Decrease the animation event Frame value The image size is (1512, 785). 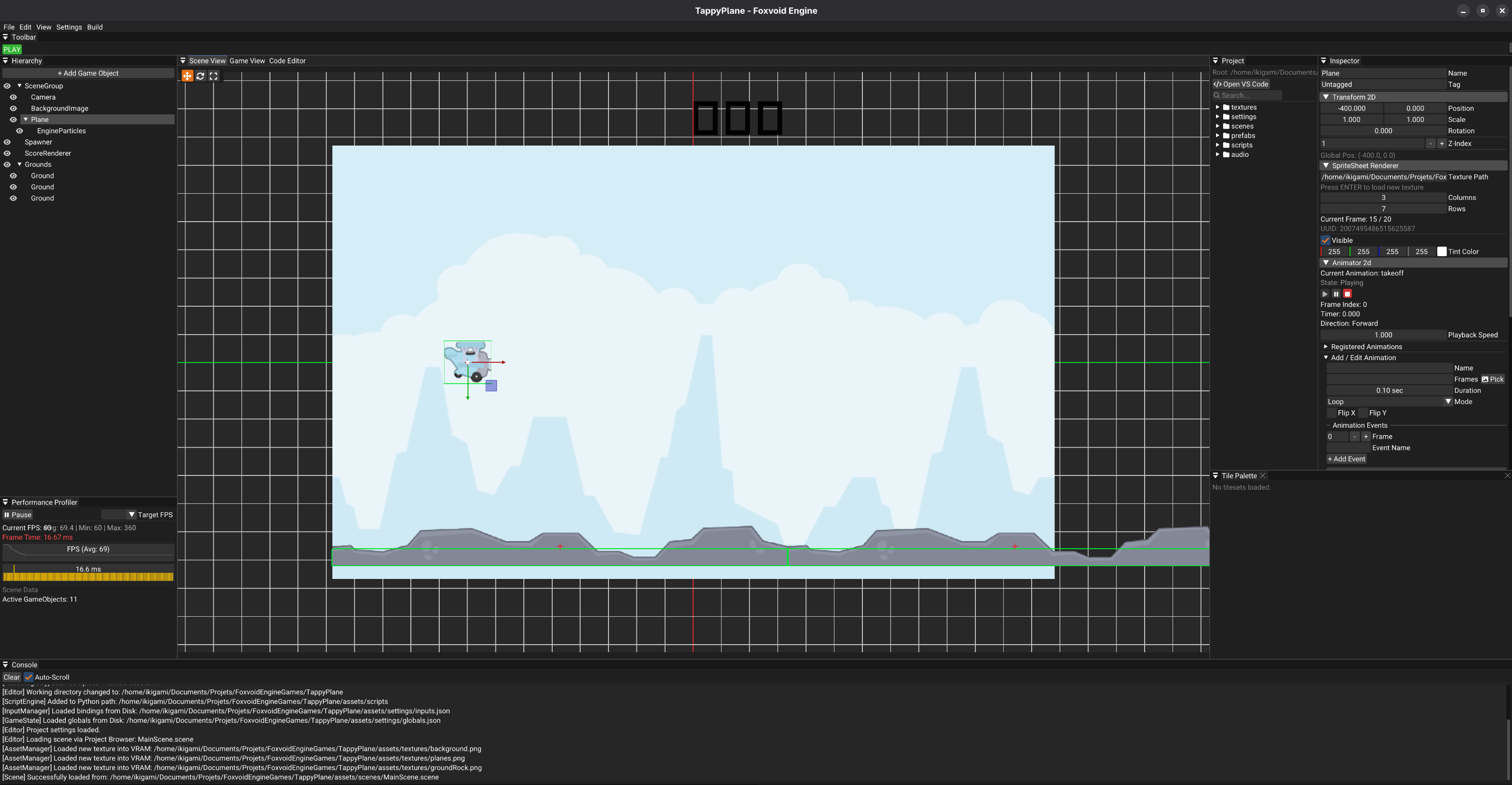coord(1355,437)
